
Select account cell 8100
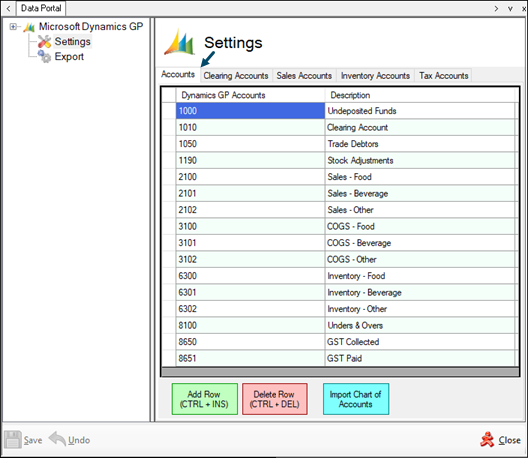coord(250,325)
